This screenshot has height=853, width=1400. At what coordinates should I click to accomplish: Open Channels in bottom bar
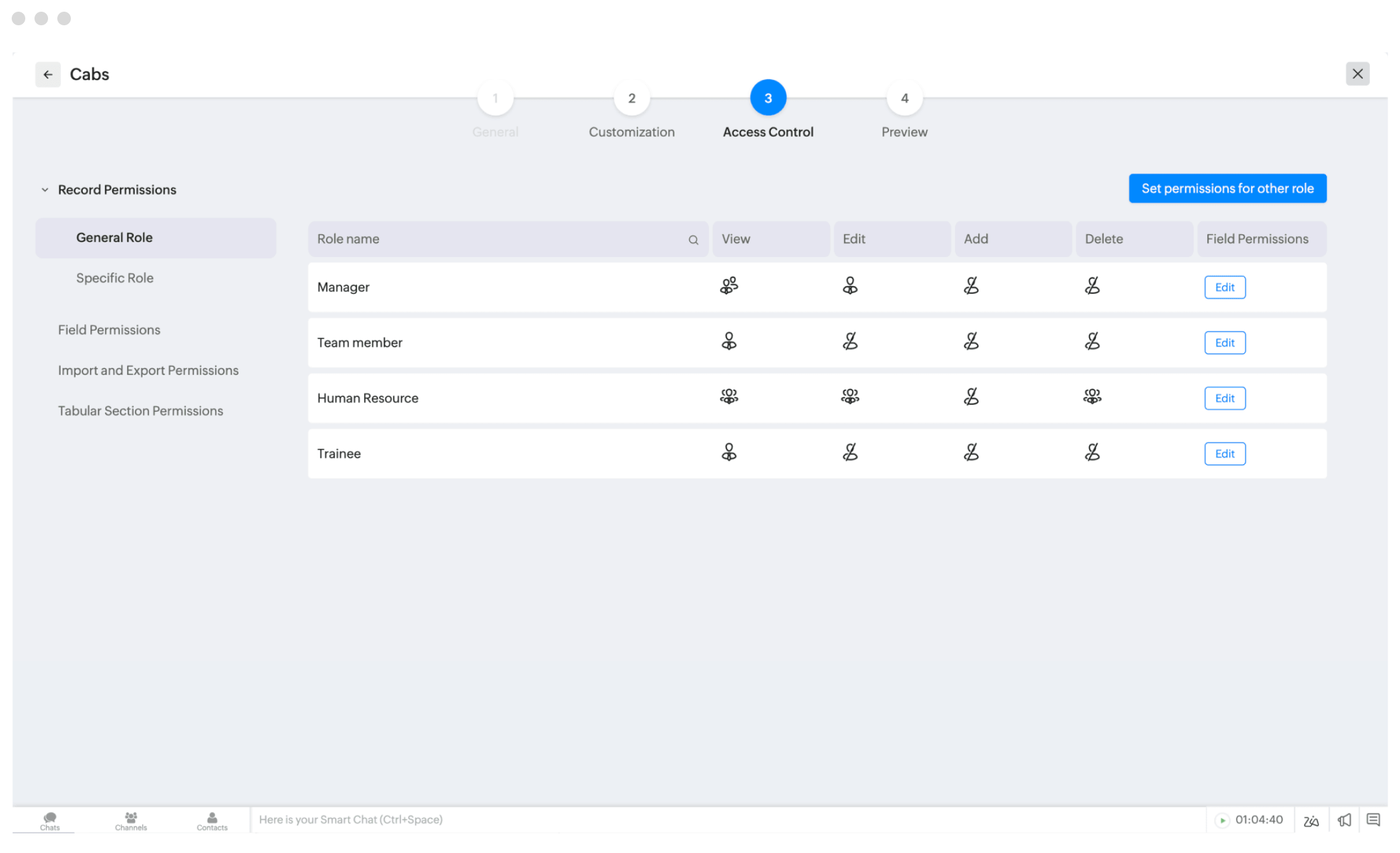tap(131, 820)
